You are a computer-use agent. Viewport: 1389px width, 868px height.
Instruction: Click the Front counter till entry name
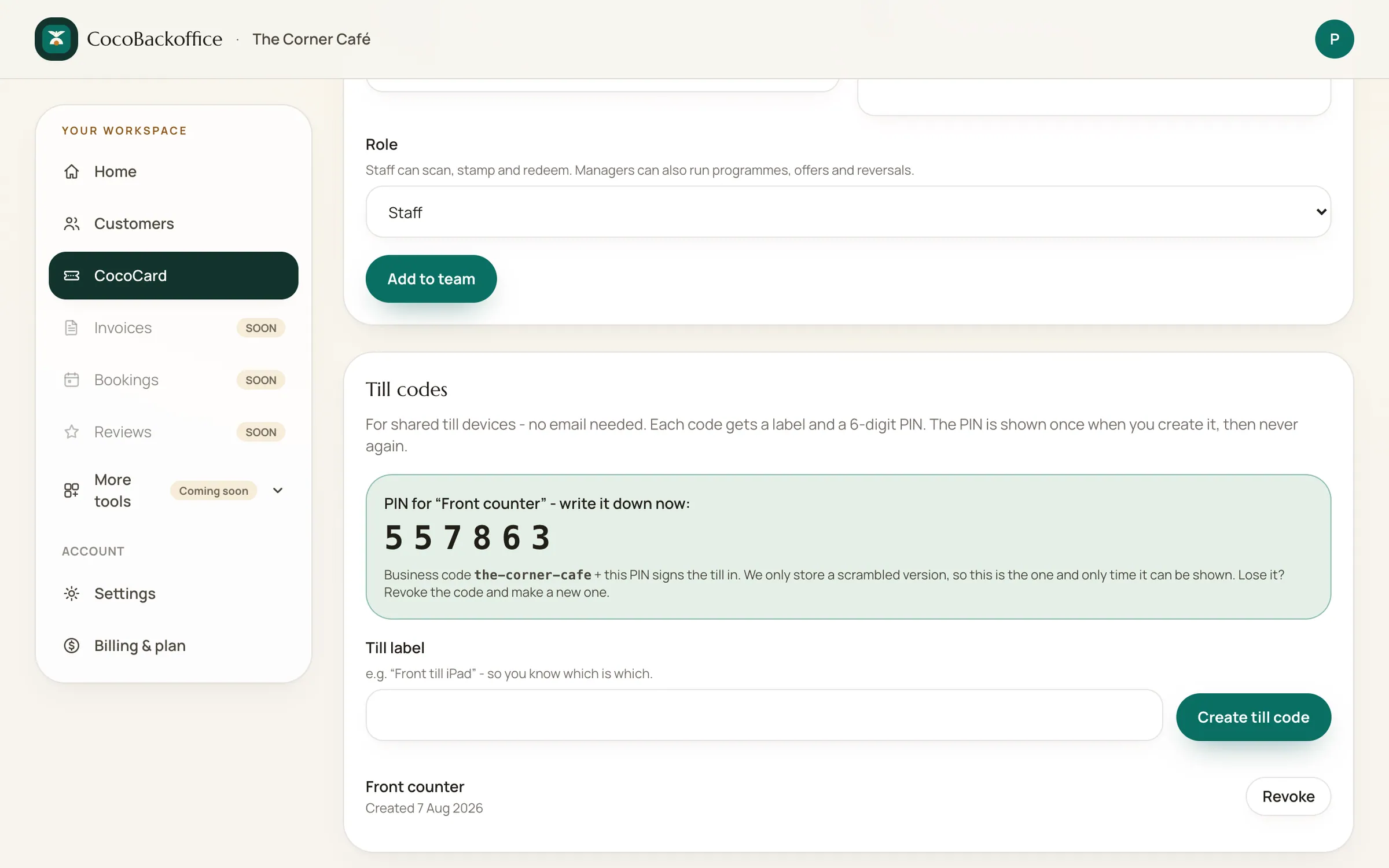click(x=415, y=786)
